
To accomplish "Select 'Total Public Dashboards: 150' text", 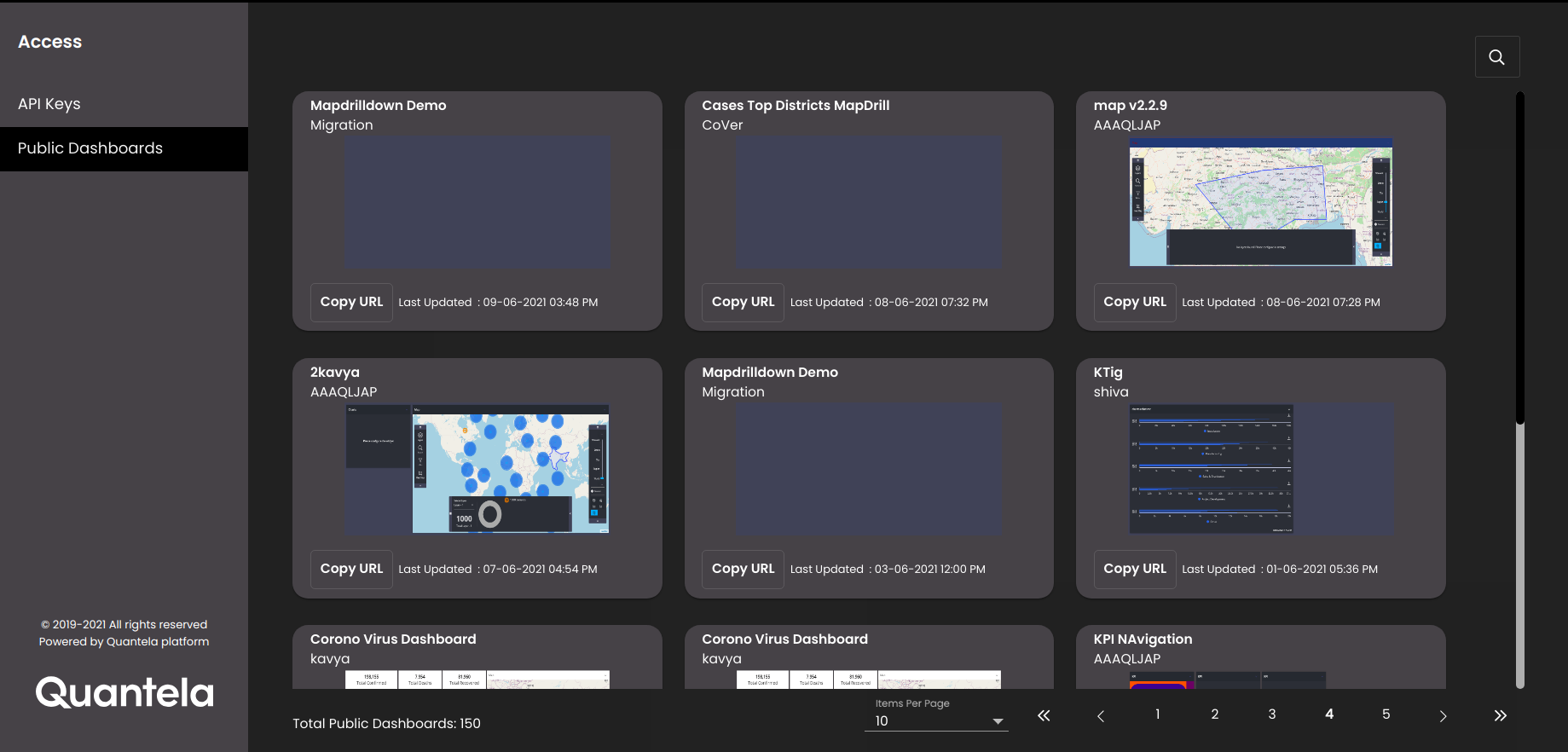I will pos(386,724).
